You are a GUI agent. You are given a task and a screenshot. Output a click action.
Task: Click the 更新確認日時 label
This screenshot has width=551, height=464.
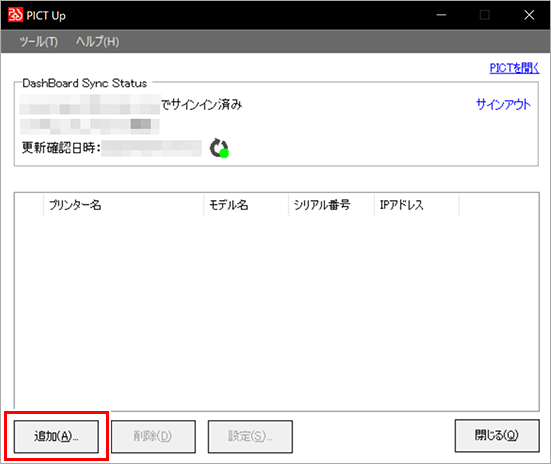point(61,148)
